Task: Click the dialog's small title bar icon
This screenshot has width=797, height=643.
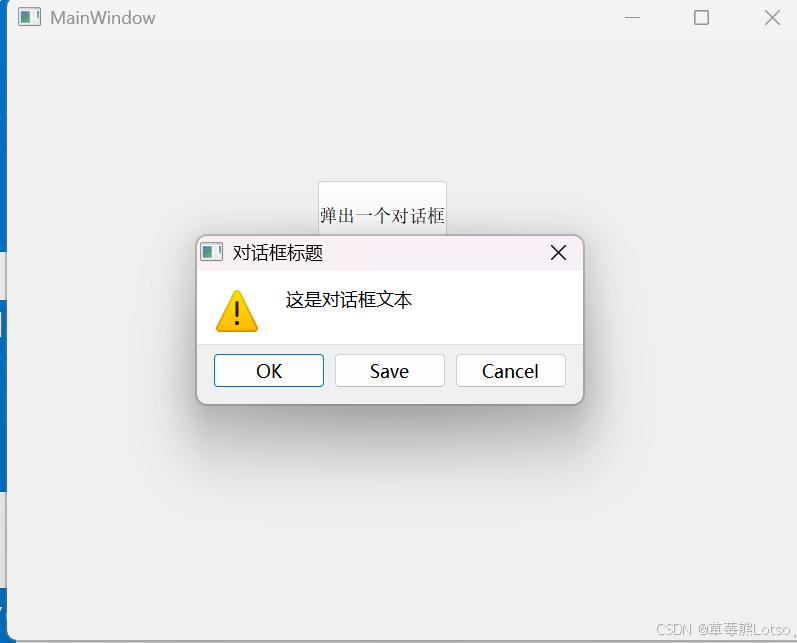Action: pyautogui.click(x=211, y=252)
